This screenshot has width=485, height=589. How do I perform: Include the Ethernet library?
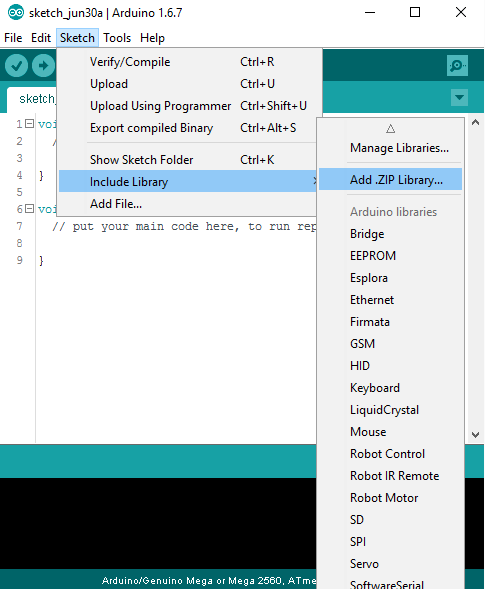tap(390, 300)
